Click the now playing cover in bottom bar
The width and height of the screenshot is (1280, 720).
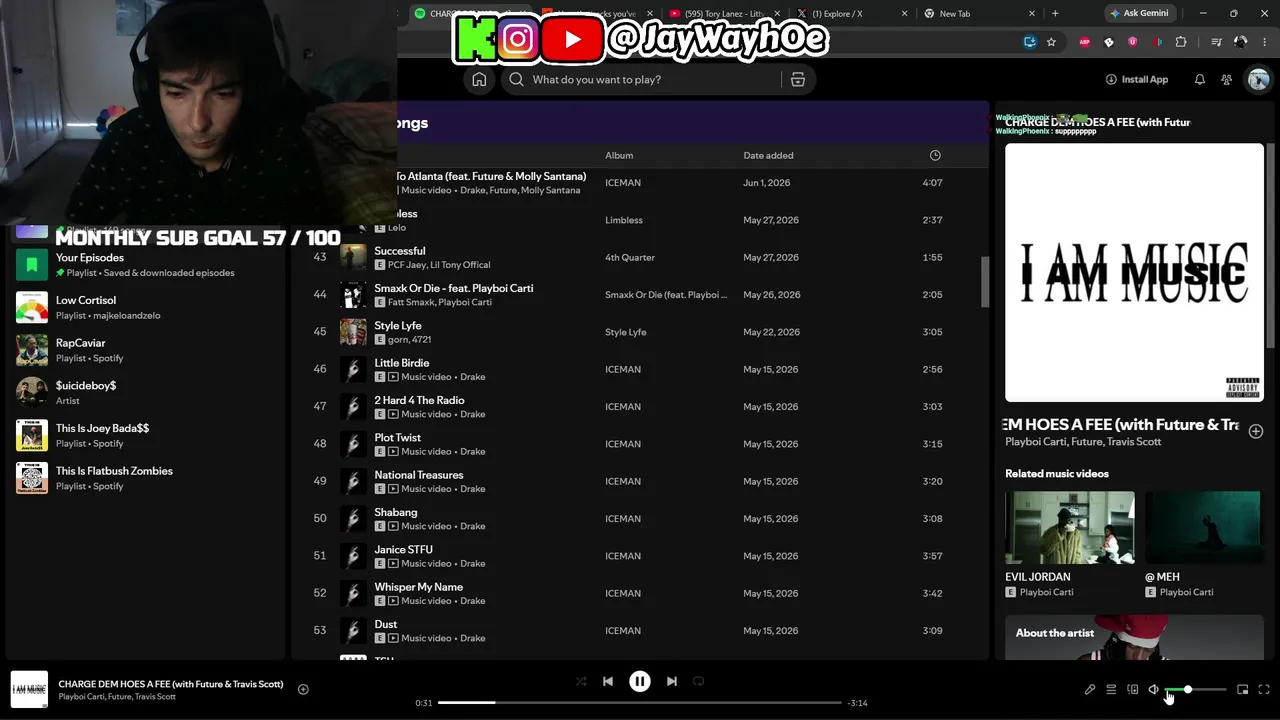(x=29, y=690)
